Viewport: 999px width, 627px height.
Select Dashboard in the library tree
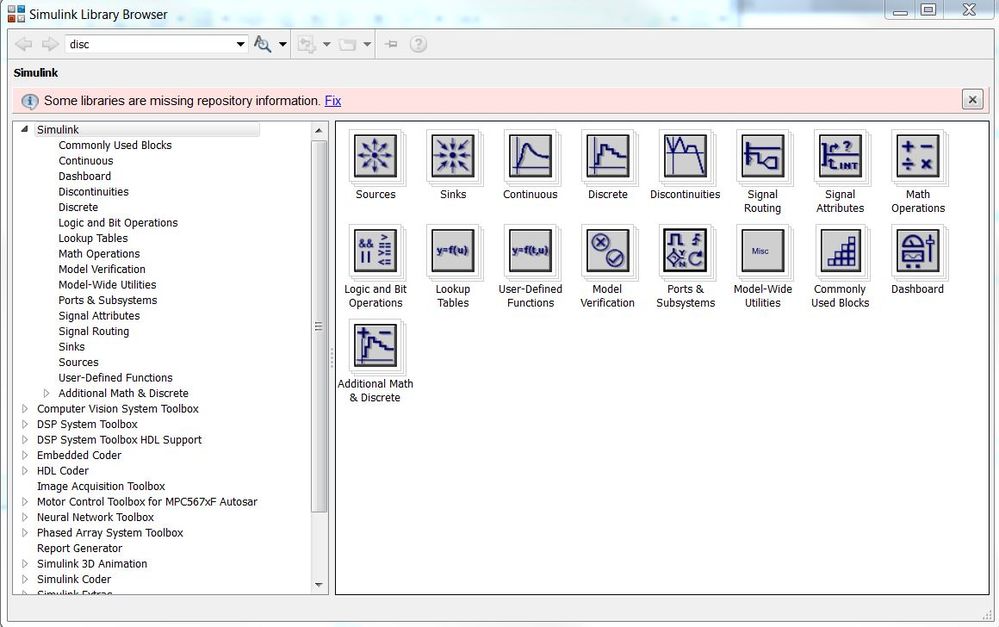point(84,176)
